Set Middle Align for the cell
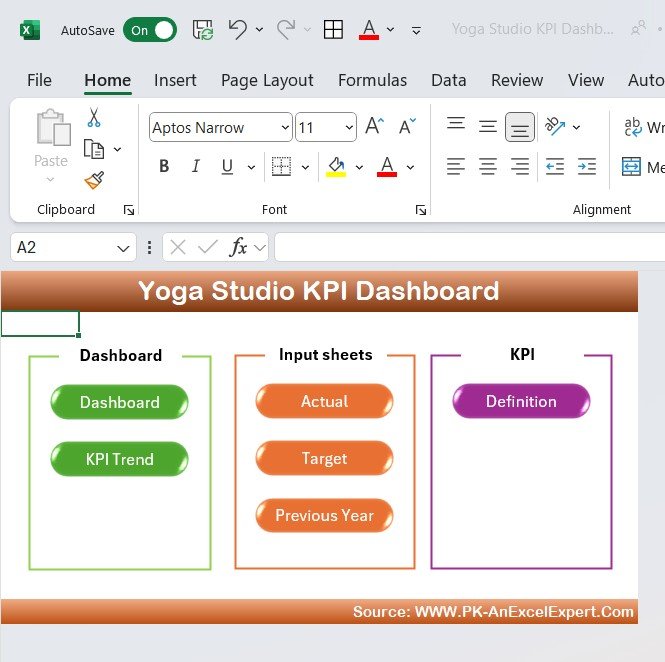 point(488,126)
